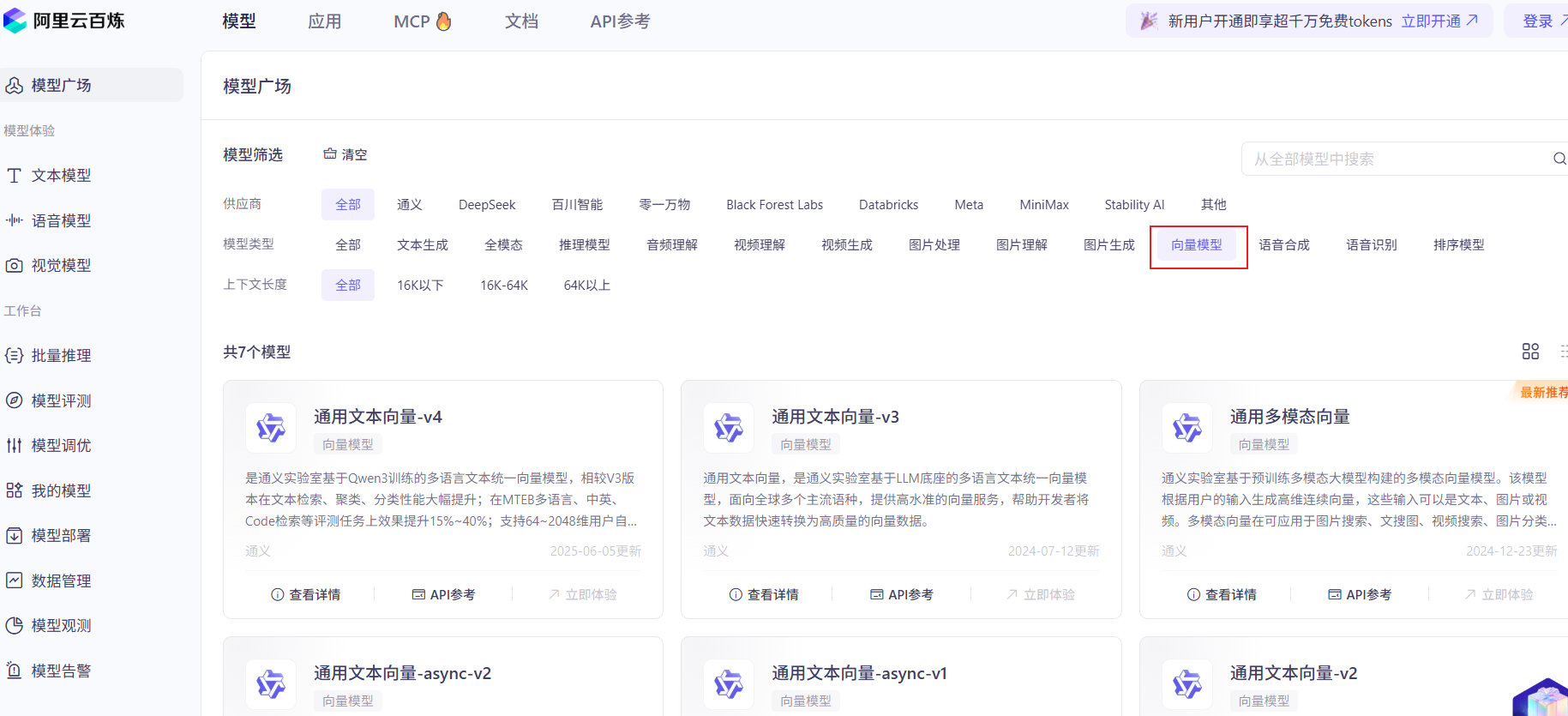Filter supplier by 百川智能
Screen dimensions: 1568x716
pos(578,205)
